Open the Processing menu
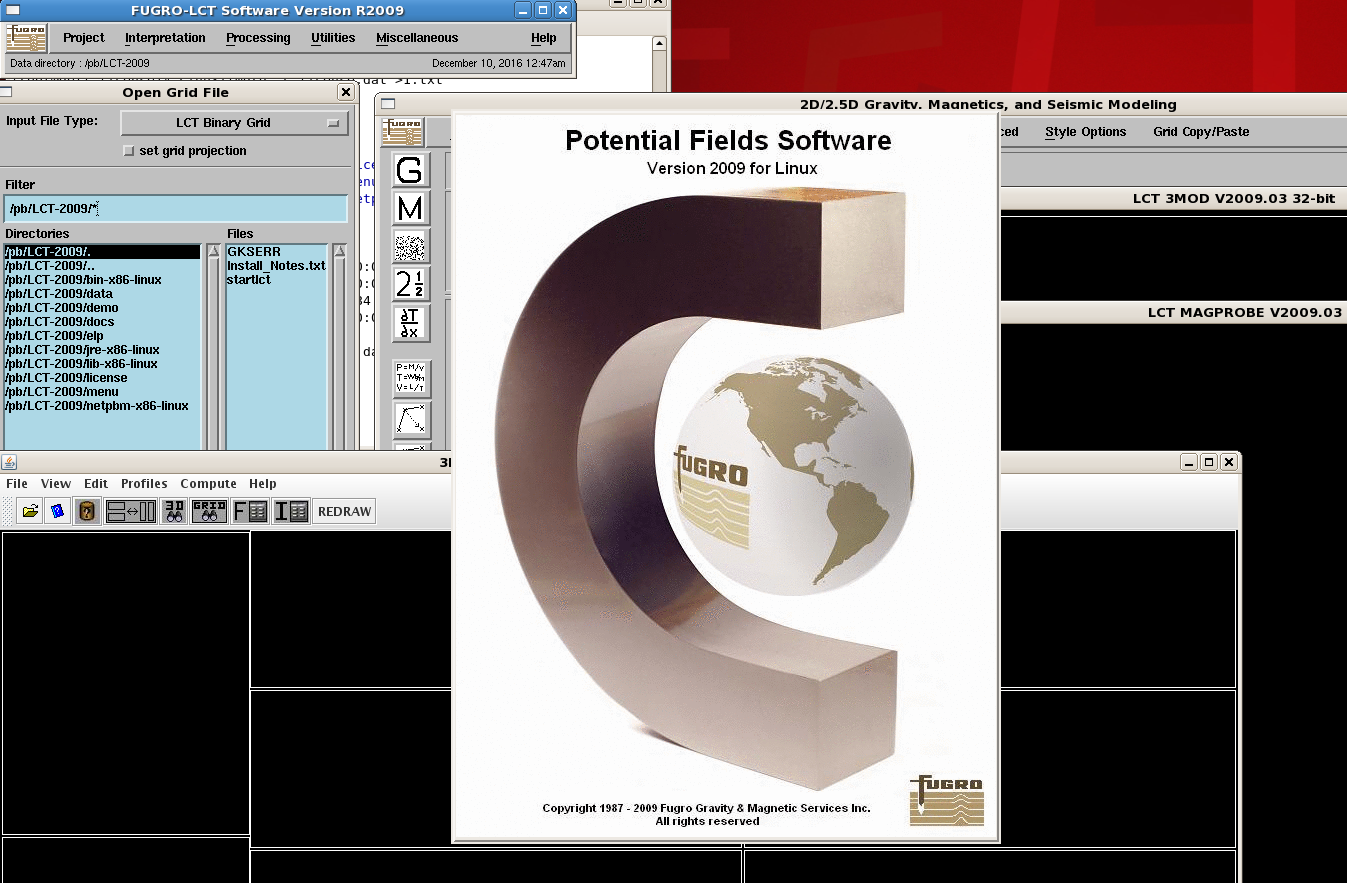Viewport: 1347px width, 883px height. (x=258, y=38)
